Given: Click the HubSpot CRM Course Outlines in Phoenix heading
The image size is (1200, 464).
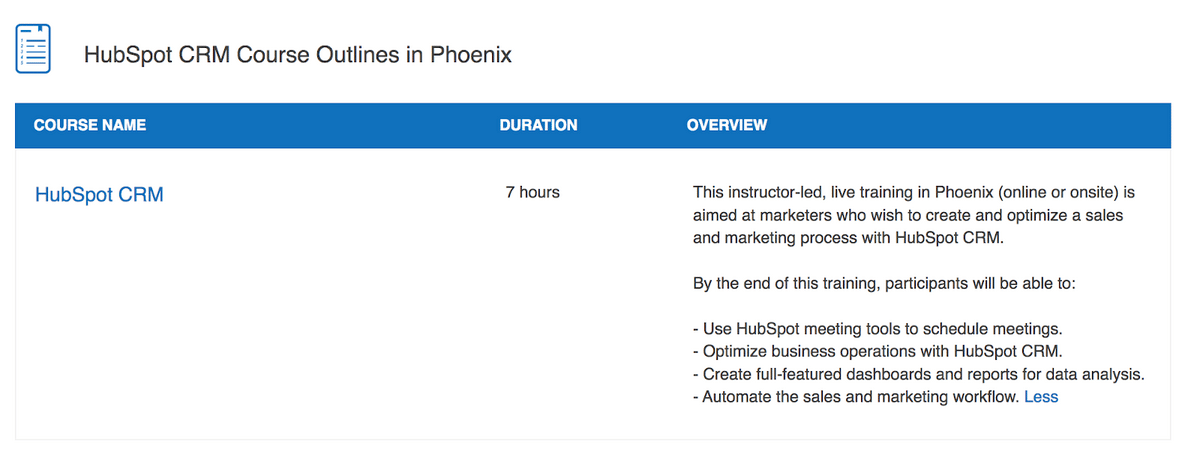Looking at the screenshot, I should pyautogui.click(x=298, y=55).
